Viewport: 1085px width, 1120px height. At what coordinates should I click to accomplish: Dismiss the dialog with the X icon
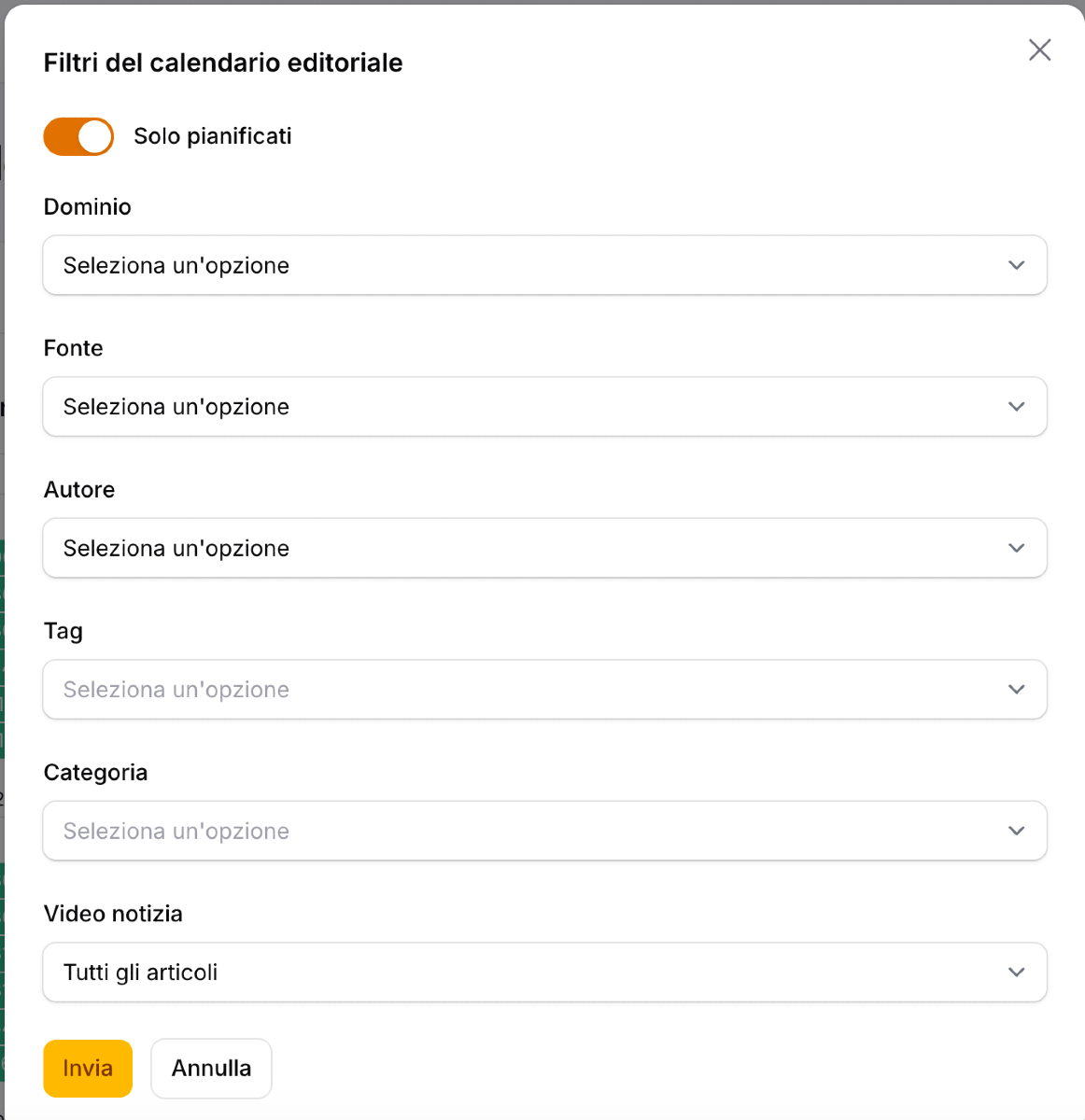point(1039,49)
